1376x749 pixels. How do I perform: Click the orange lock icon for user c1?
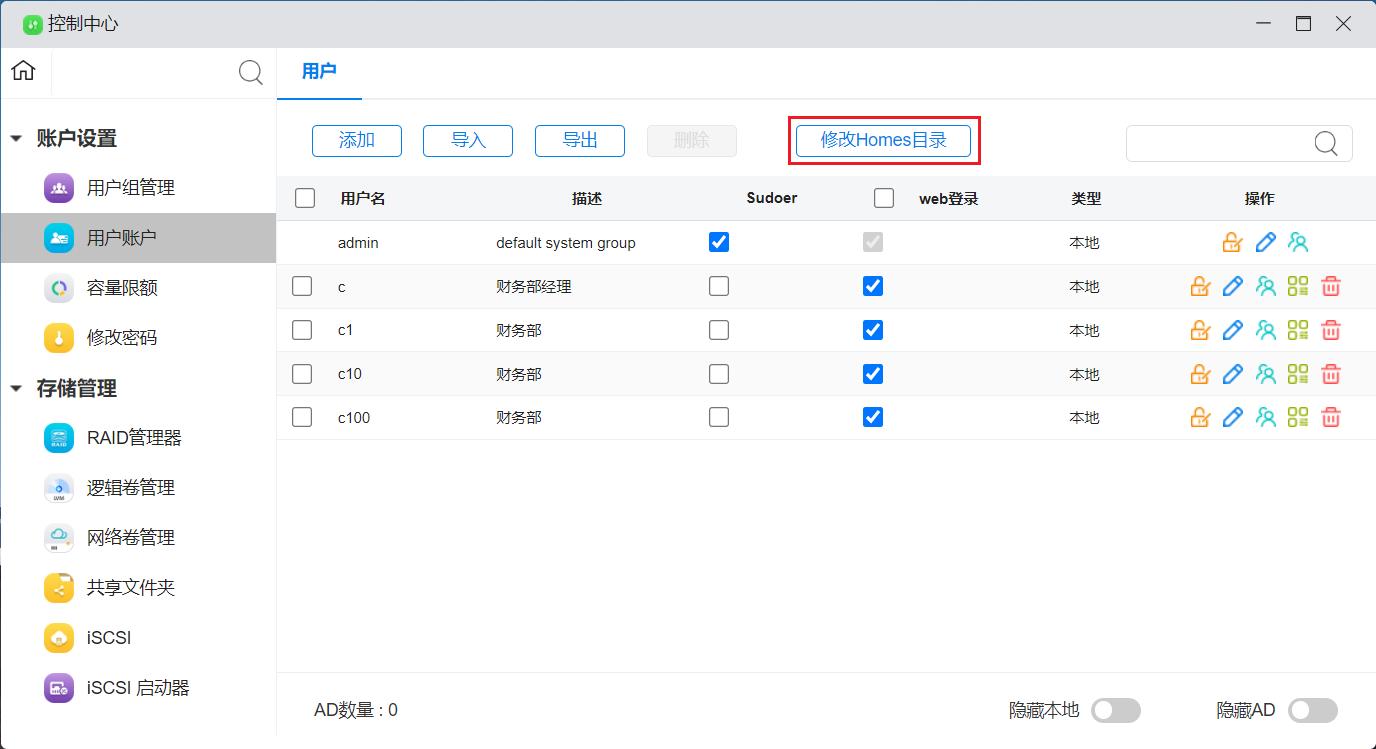[1200, 330]
